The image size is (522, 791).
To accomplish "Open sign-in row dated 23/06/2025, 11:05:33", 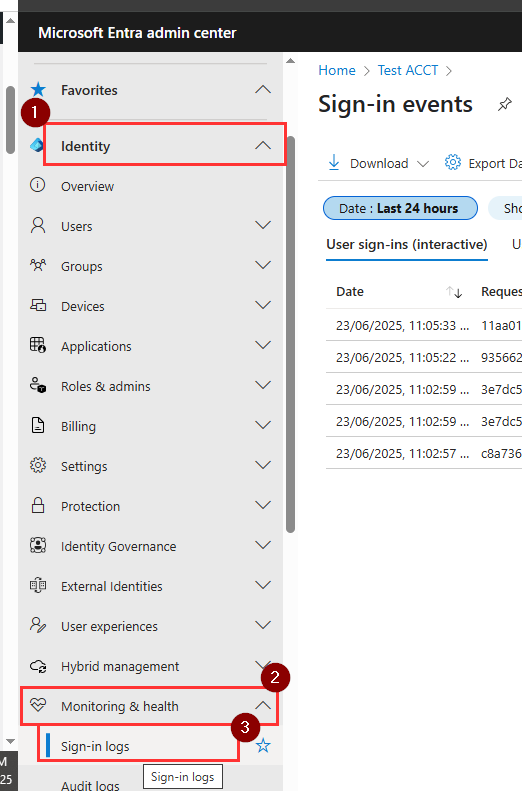I will [x=424, y=325].
